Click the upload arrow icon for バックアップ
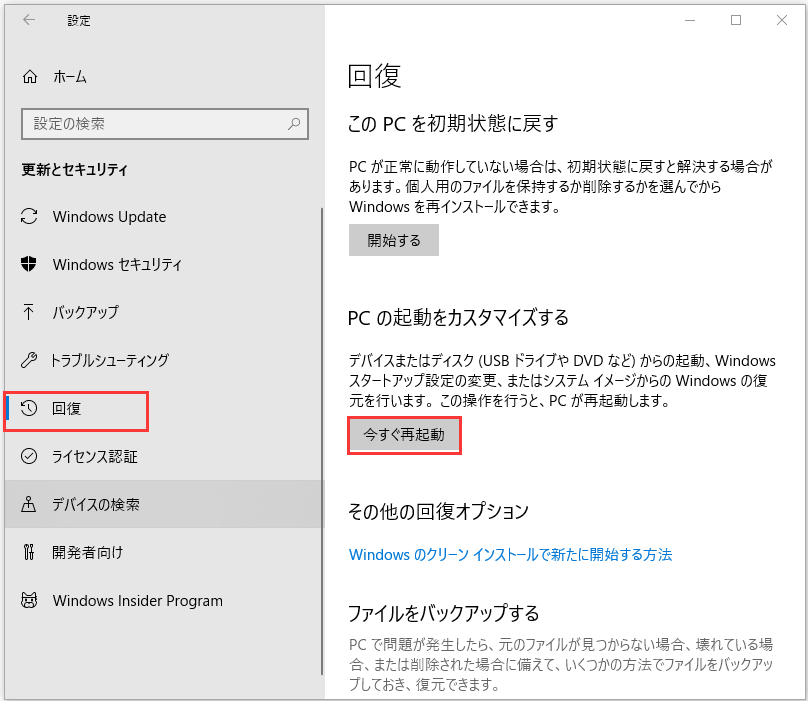The height and width of the screenshot is (701, 808). pos(28,312)
